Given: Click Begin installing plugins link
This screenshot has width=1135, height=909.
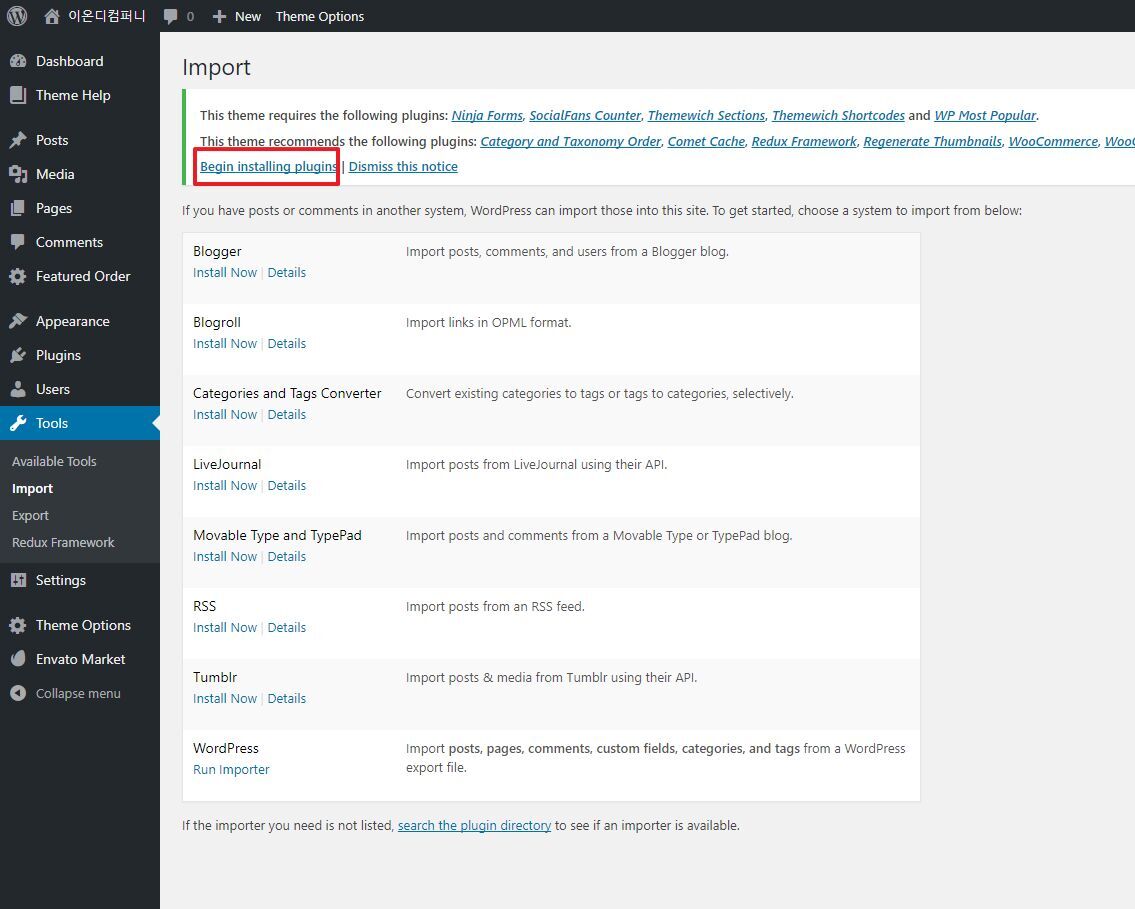Looking at the screenshot, I should tap(269, 167).
